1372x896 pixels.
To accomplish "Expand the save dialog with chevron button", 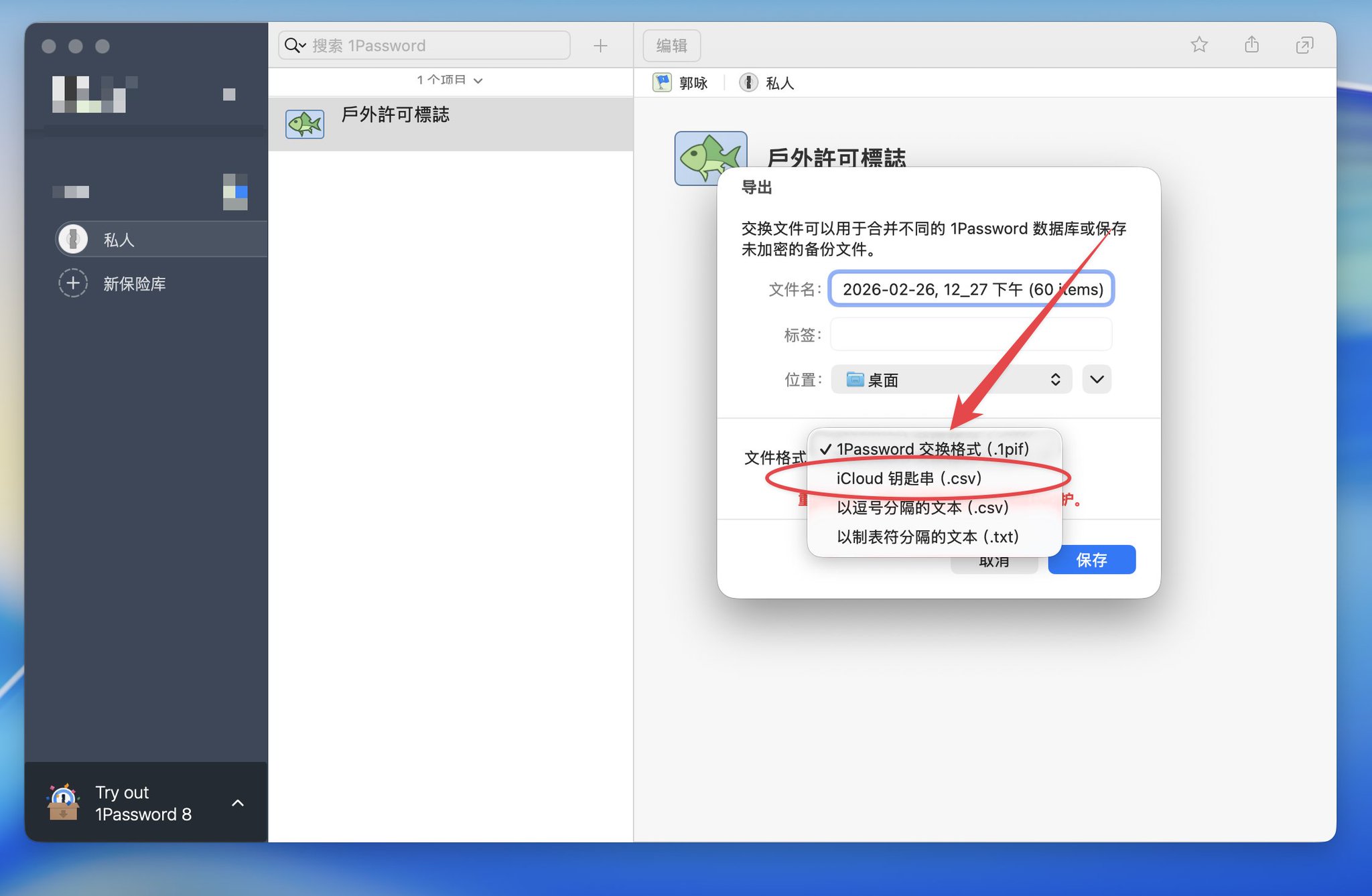I will (1097, 380).
